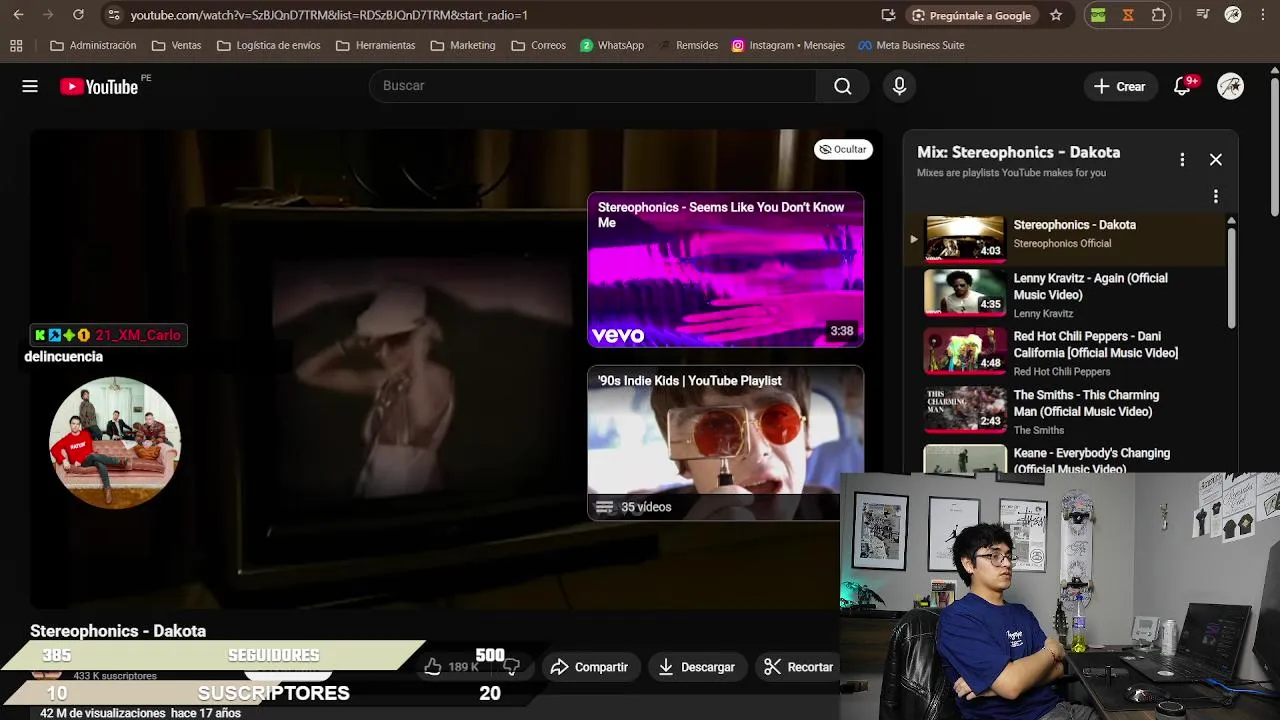
Task: Open Logística de envíos bookmarks folder
Action: pos(268,45)
